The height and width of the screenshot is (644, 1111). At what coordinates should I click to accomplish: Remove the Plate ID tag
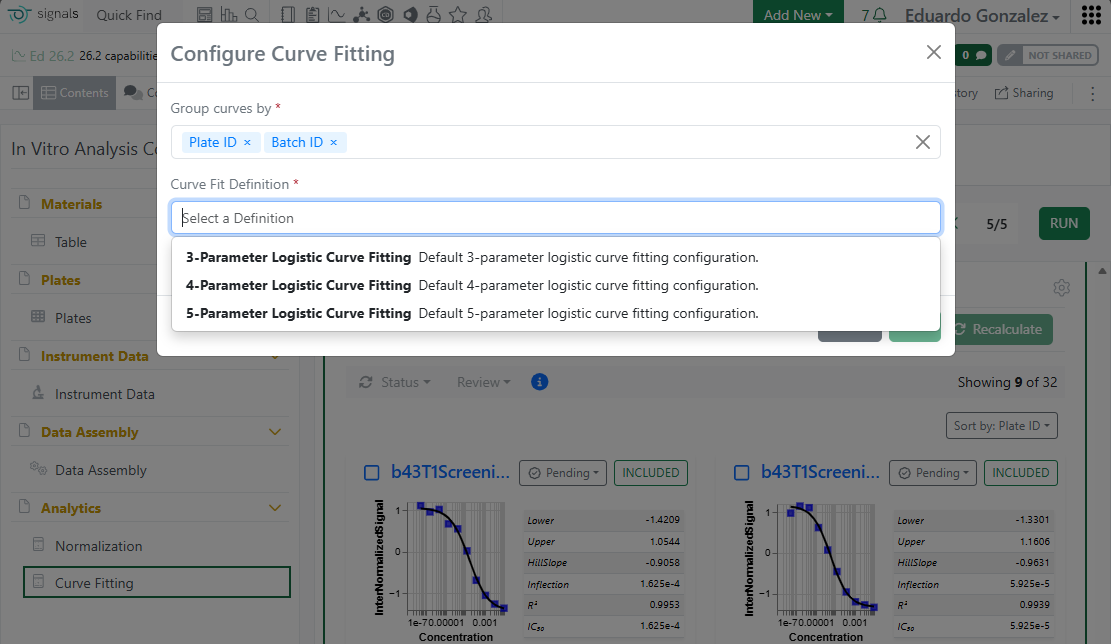(x=247, y=143)
